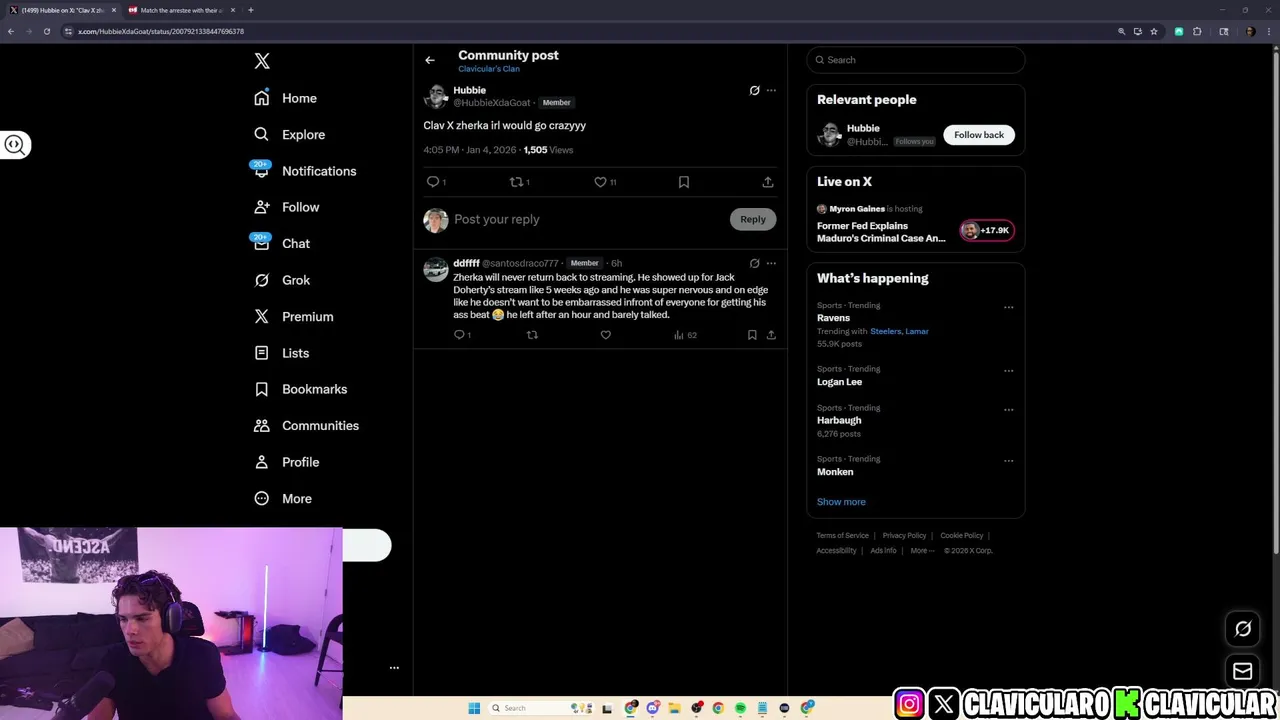This screenshot has width=1280, height=720.
Task: Open Spotify from the taskbar
Action: [740, 708]
